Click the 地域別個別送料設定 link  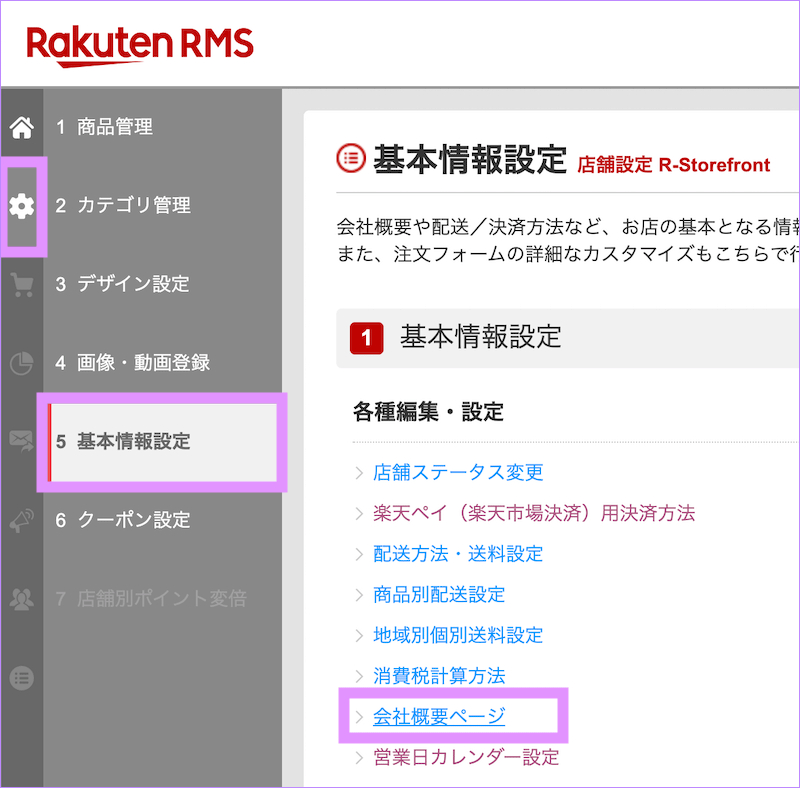(x=458, y=636)
